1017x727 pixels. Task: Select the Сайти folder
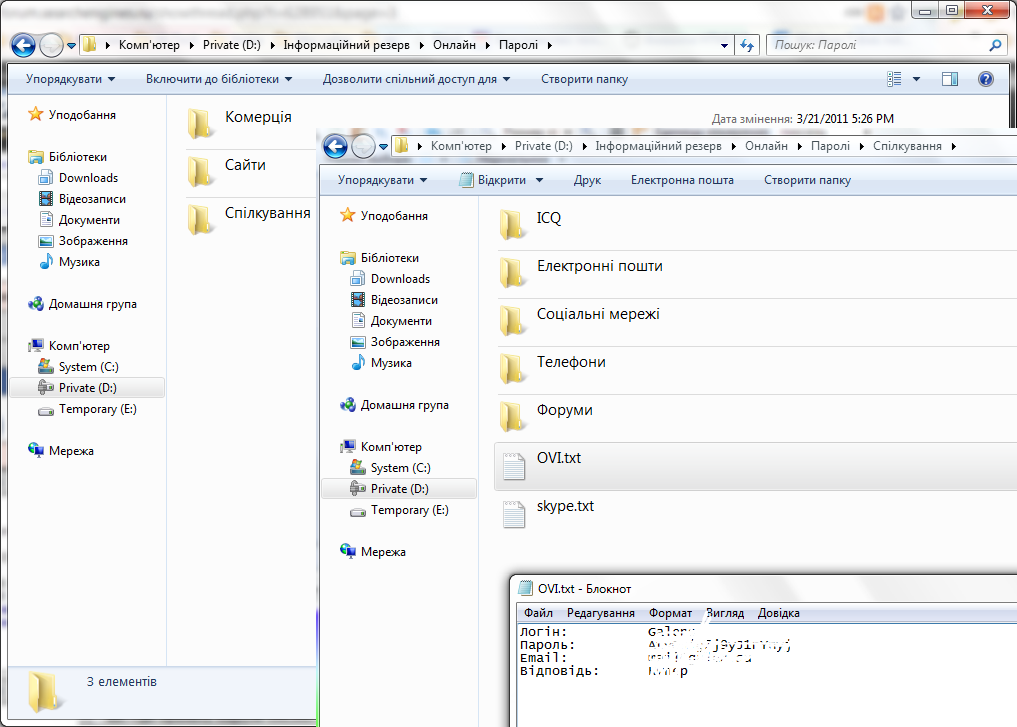click(x=245, y=165)
